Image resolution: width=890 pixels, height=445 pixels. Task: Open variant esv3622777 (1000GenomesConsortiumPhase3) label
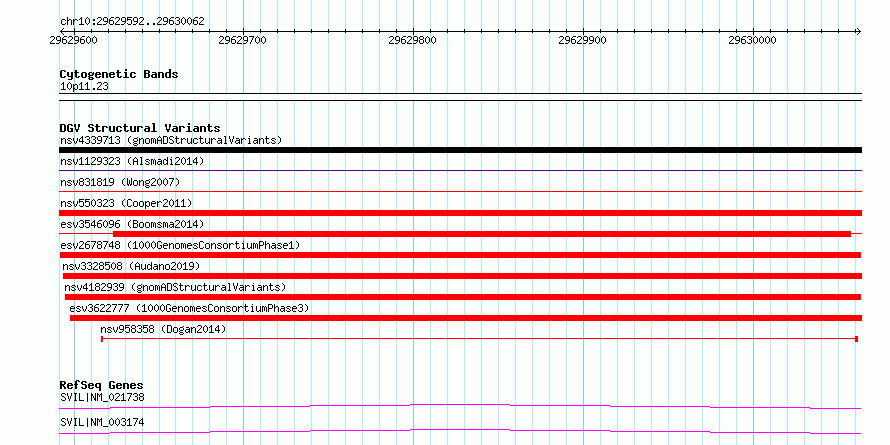tap(190, 308)
